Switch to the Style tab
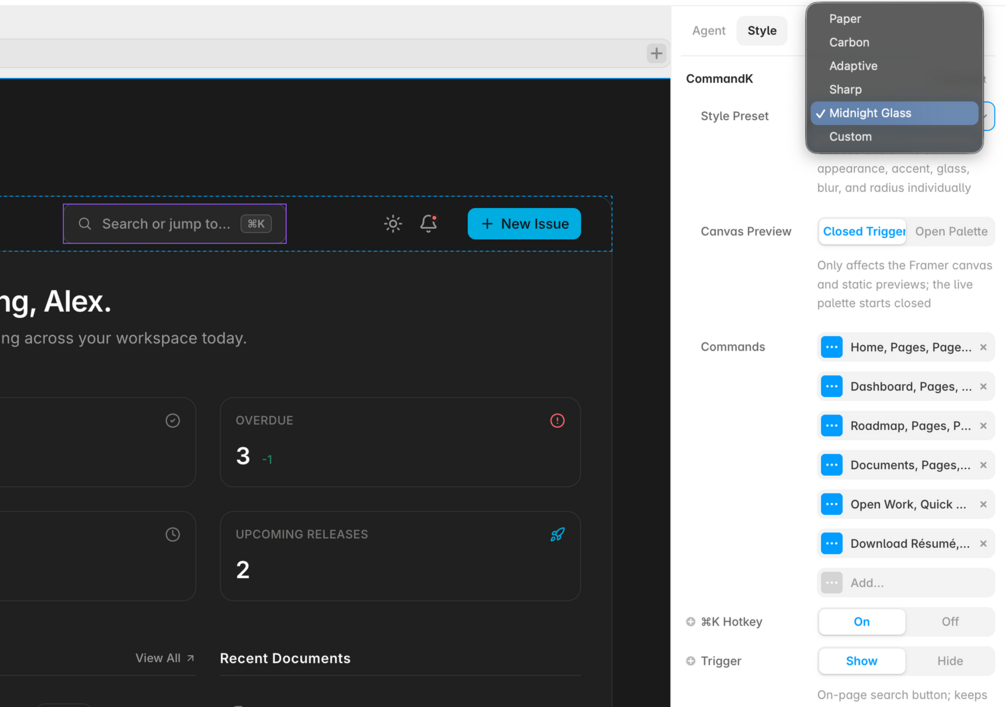Image resolution: width=1005 pixels, height=707 pixels. [x=761, y=31]
